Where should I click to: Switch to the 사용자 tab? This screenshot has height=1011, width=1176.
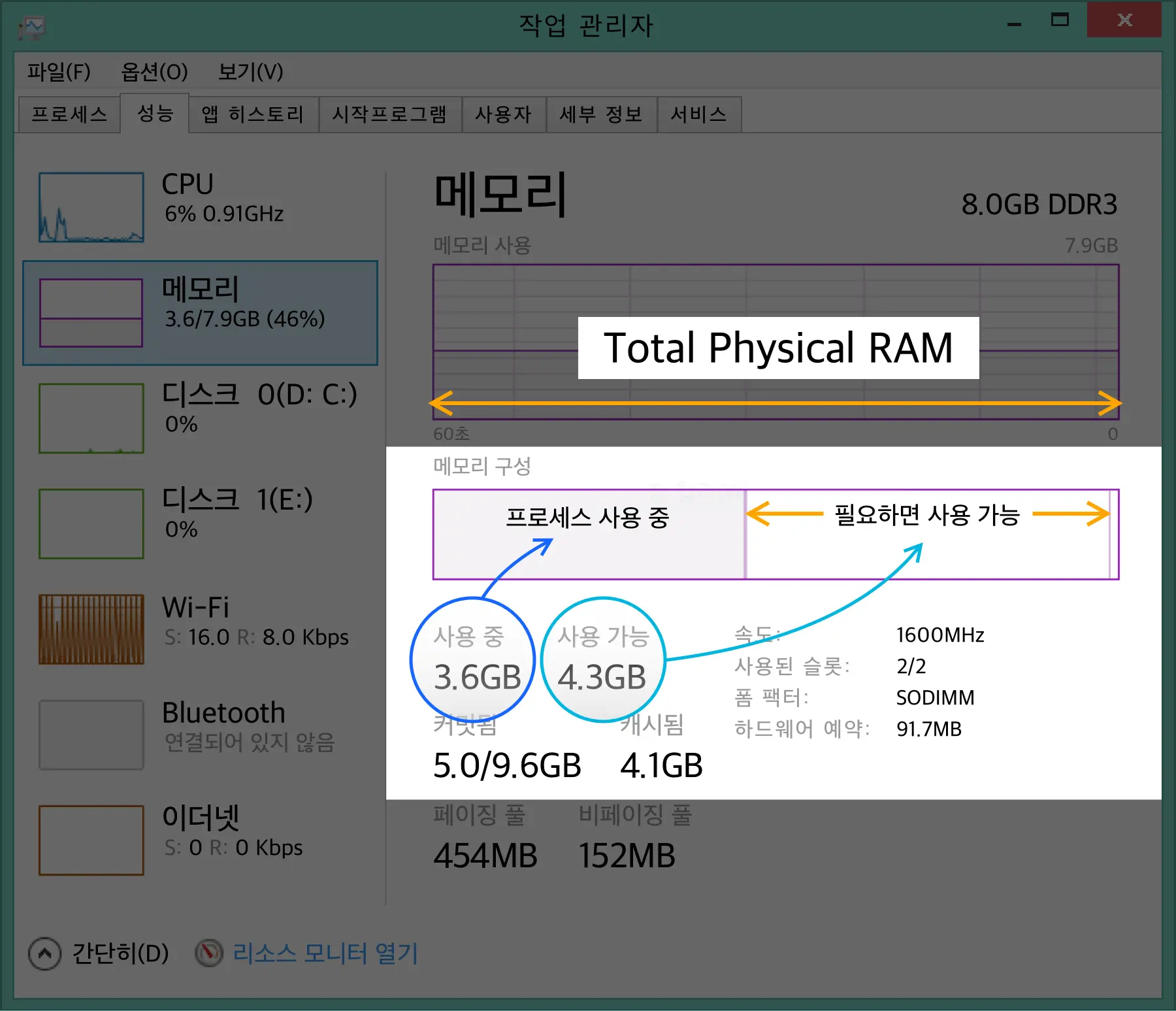(503, 114)
